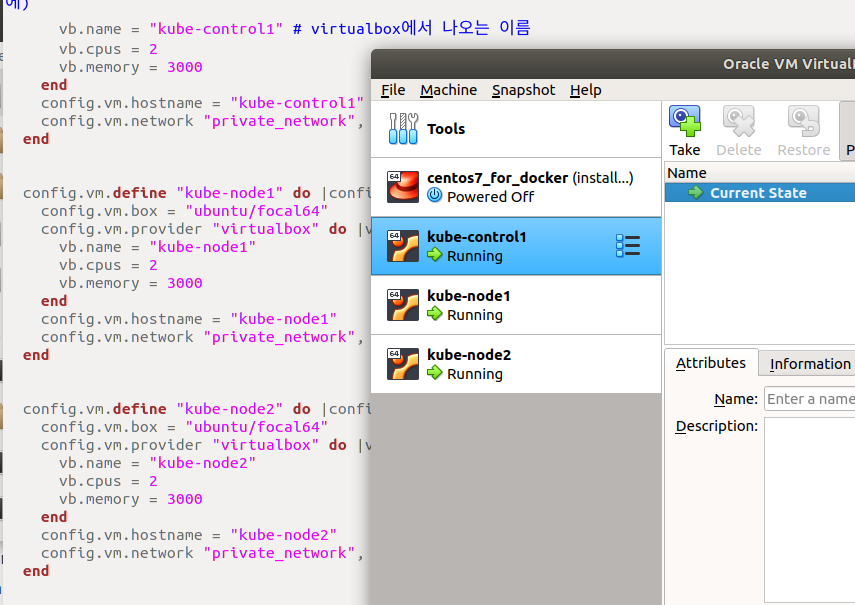The height and width of the screenshot is (605, 855).
Task: Select the centos7_for_docker virtual machine name
Action: pos(497,178)
